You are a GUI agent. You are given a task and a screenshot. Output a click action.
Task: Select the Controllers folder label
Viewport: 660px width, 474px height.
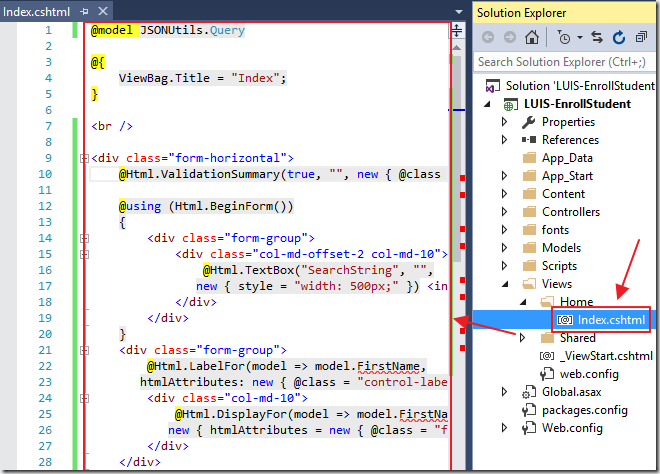coord(571,212)
